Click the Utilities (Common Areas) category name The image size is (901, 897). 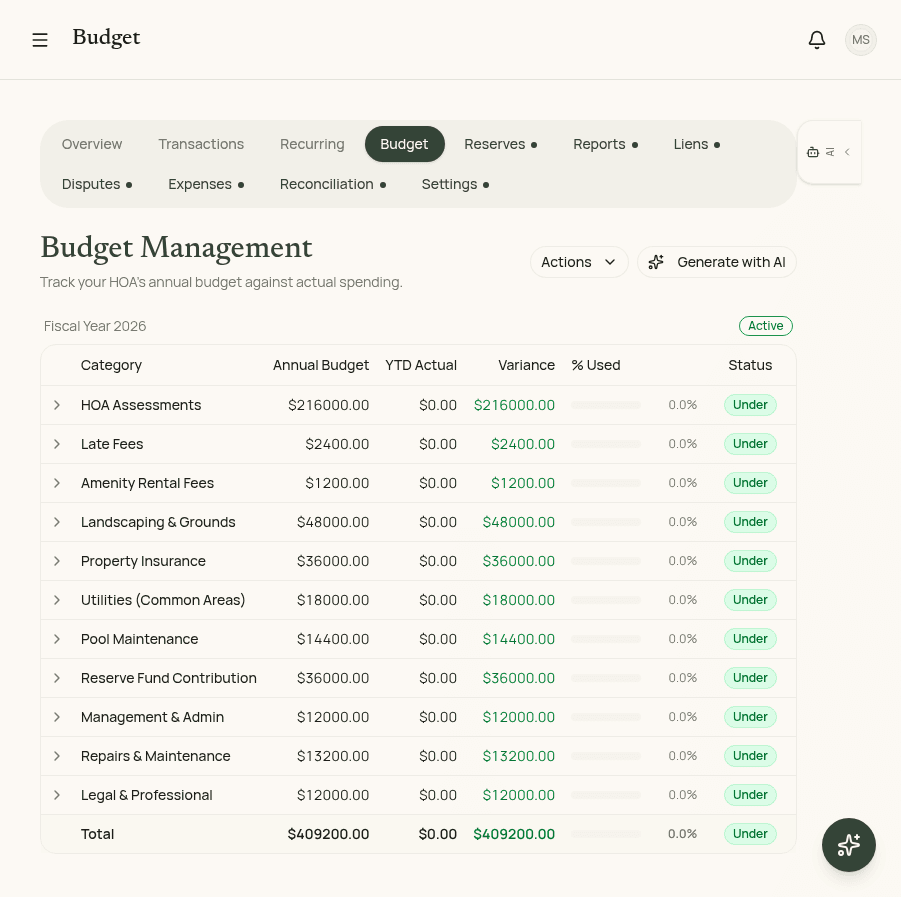pos(163,600)
